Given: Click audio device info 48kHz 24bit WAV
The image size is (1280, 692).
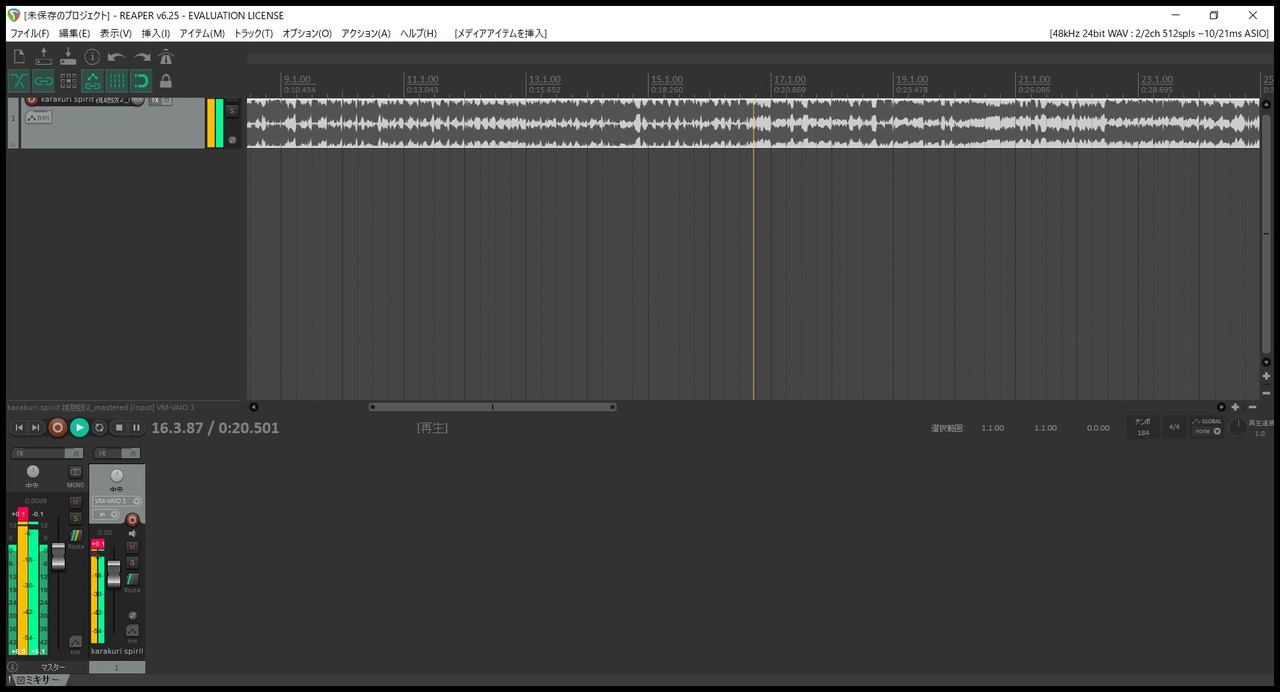Looking at the screenshot, I should [x=1160, y=33].
